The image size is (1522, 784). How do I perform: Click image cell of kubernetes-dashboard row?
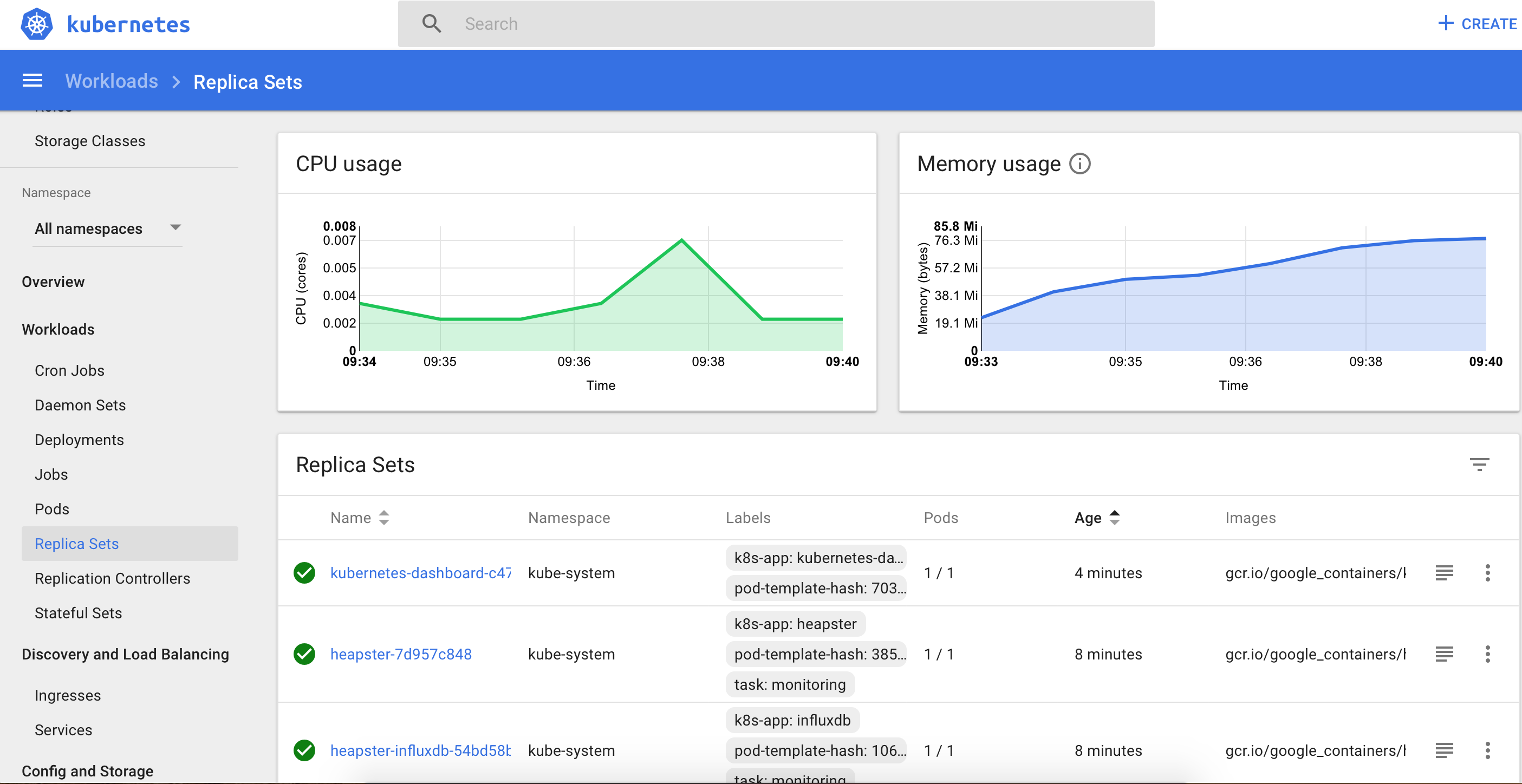pos(1316,572)
